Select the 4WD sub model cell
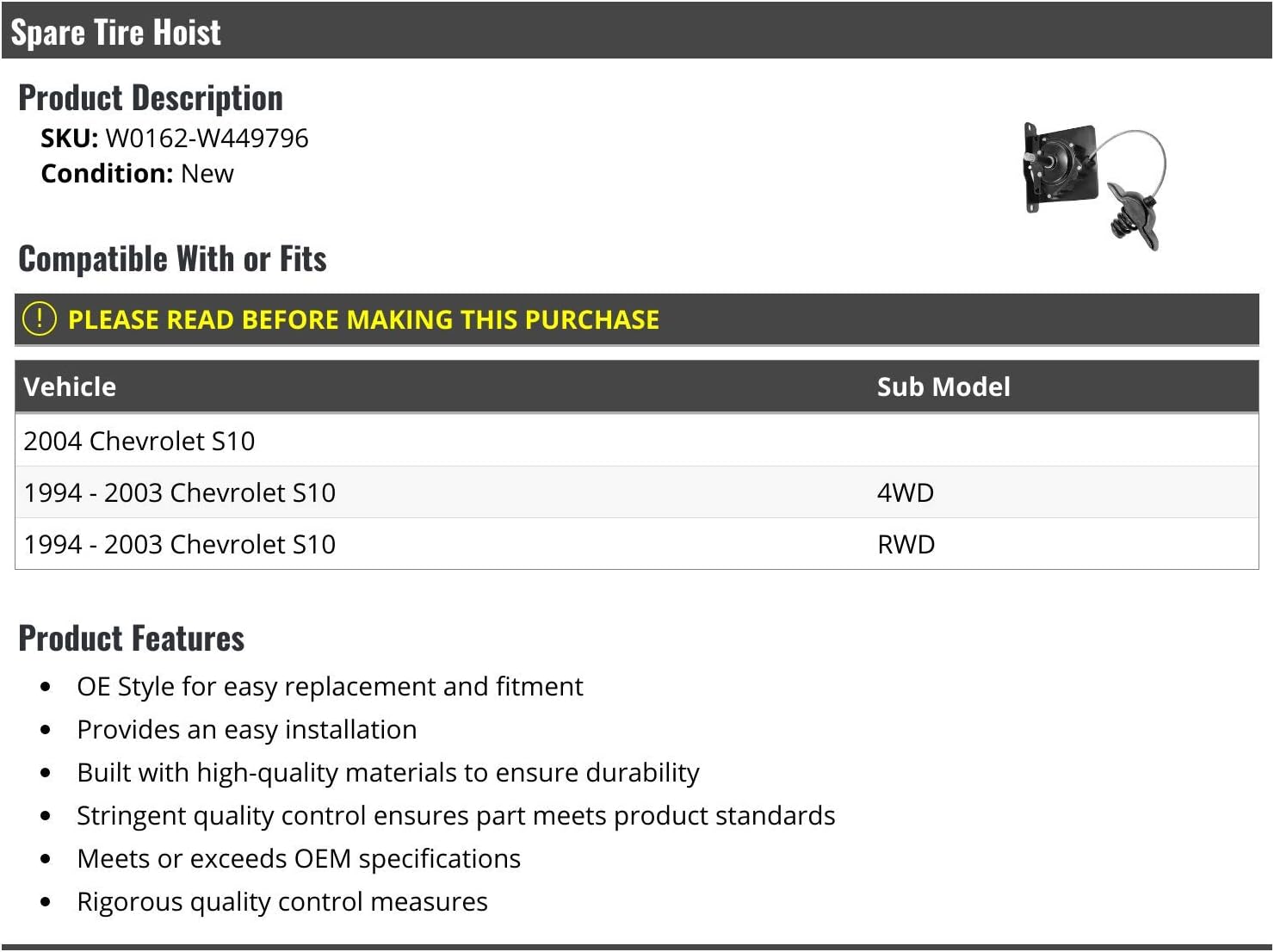 [906, 492]
